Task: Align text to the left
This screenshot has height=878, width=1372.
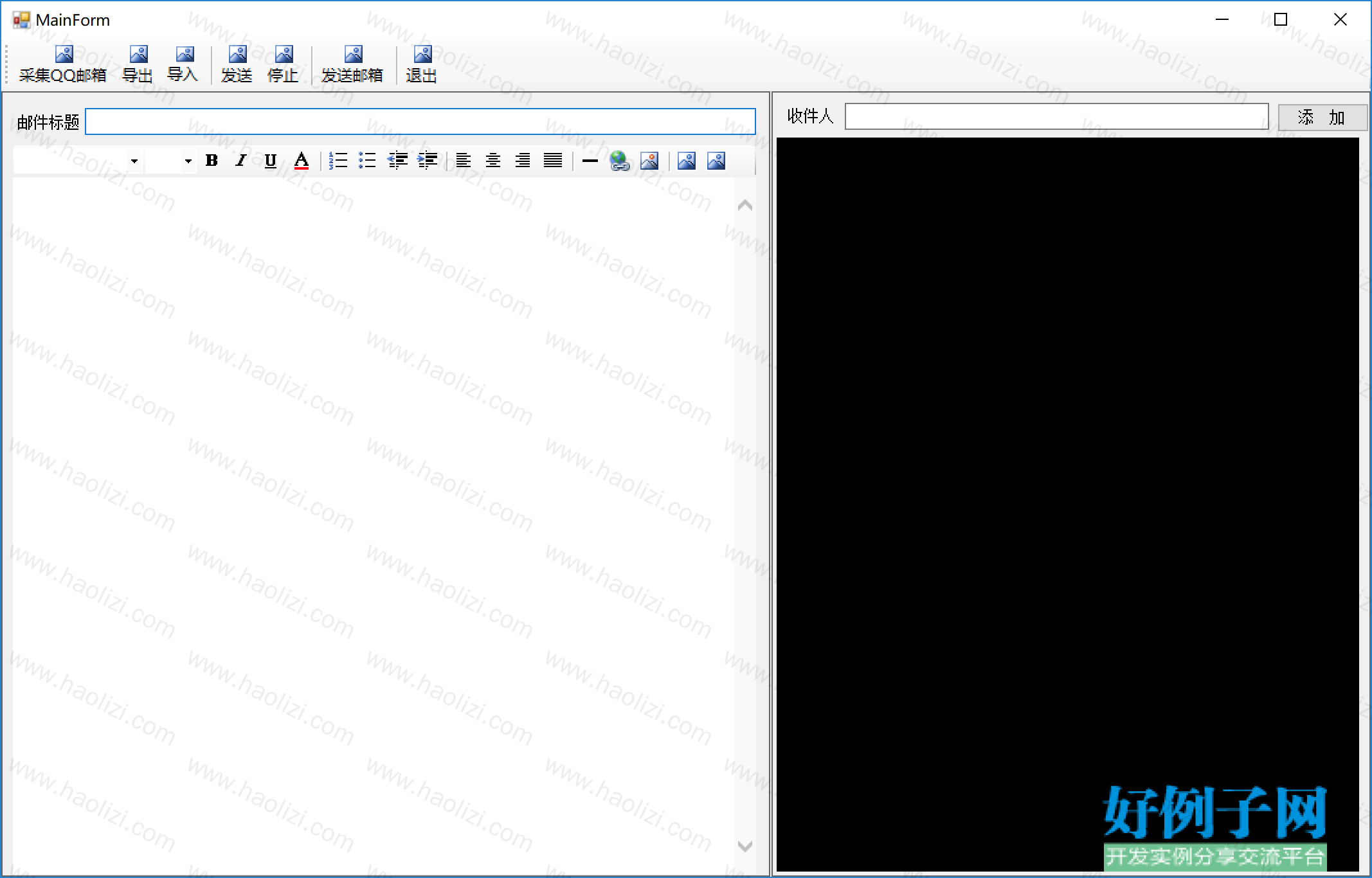Action: [x=464, y=161]
